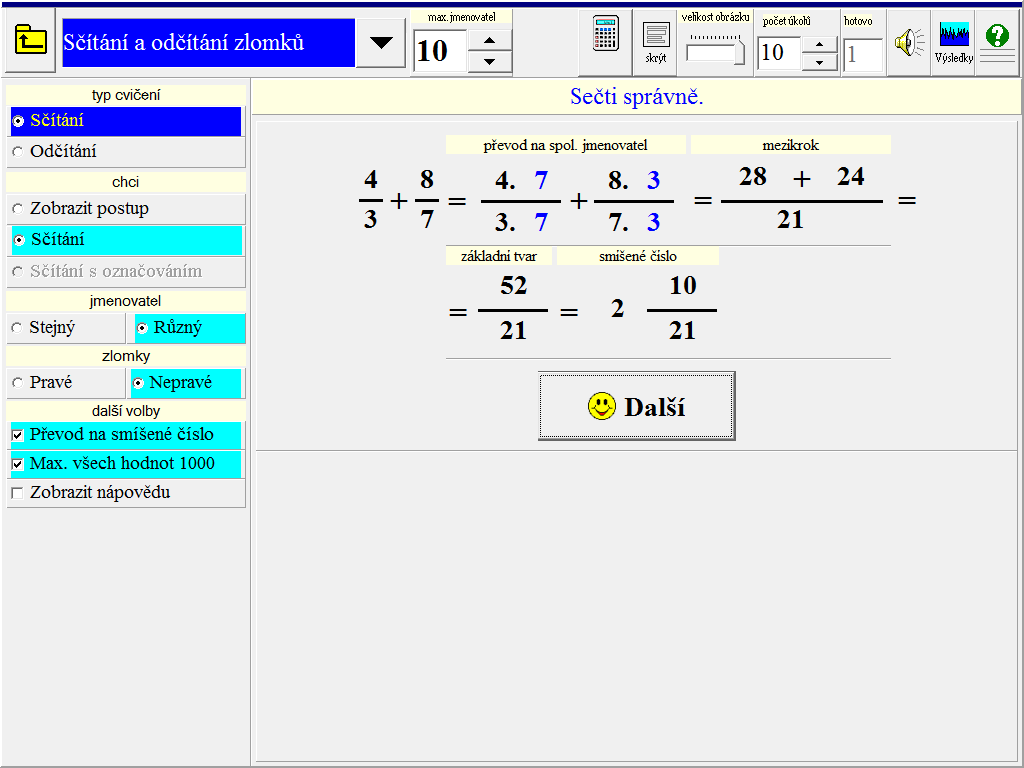This screenshot has height=768, width=1024.
Task: Click the smiley face on Další button
Action: (601, 406)
